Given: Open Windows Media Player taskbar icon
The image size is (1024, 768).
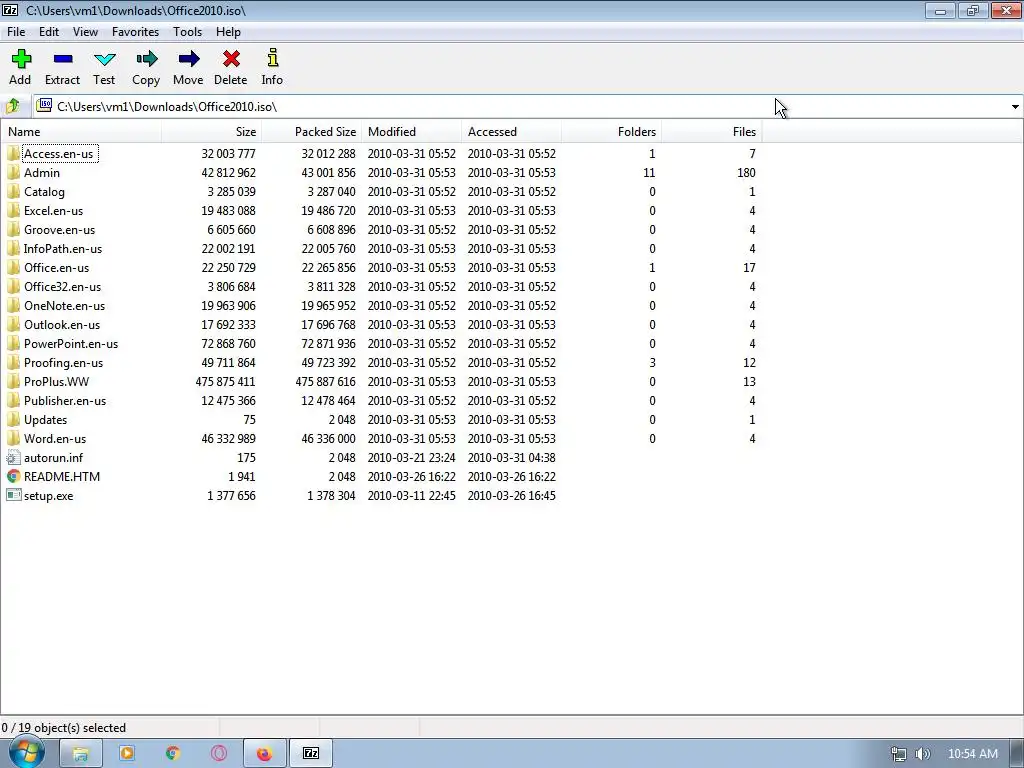Looking at the screenshot, I should point(127,754).
